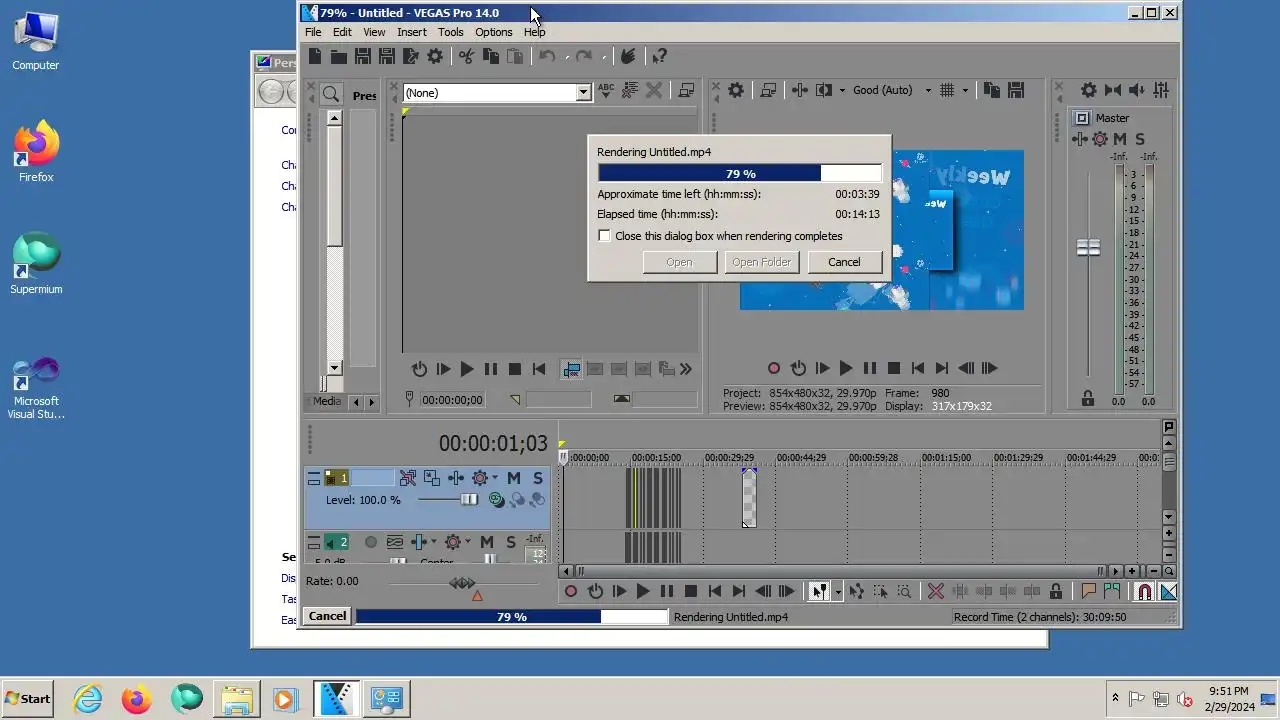Click the Insert Marker icon
Viewport: 1280px width, 720px height.
click(x=1089, y=591)
